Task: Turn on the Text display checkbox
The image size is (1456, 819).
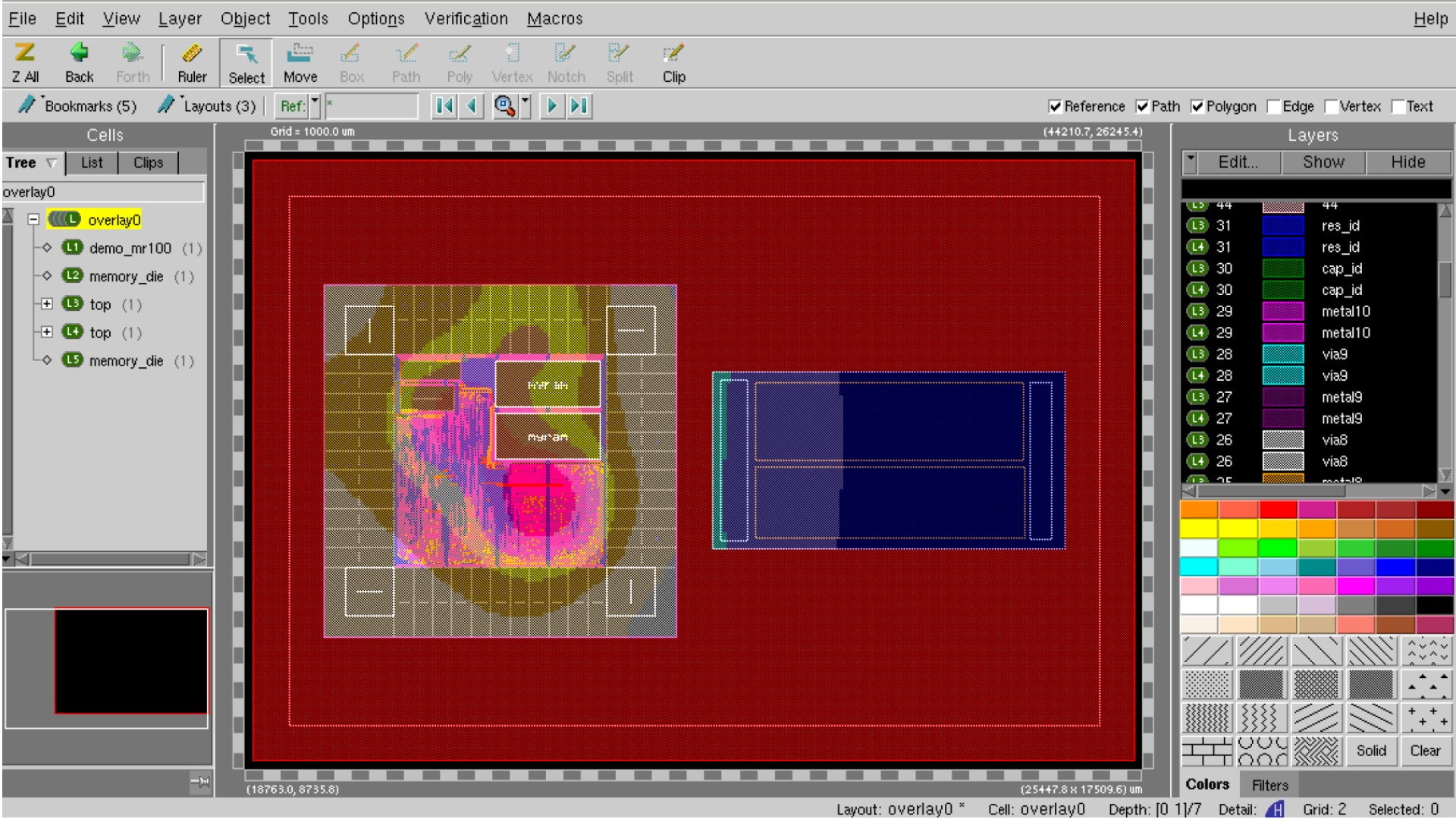Action: pos(1399,107)
